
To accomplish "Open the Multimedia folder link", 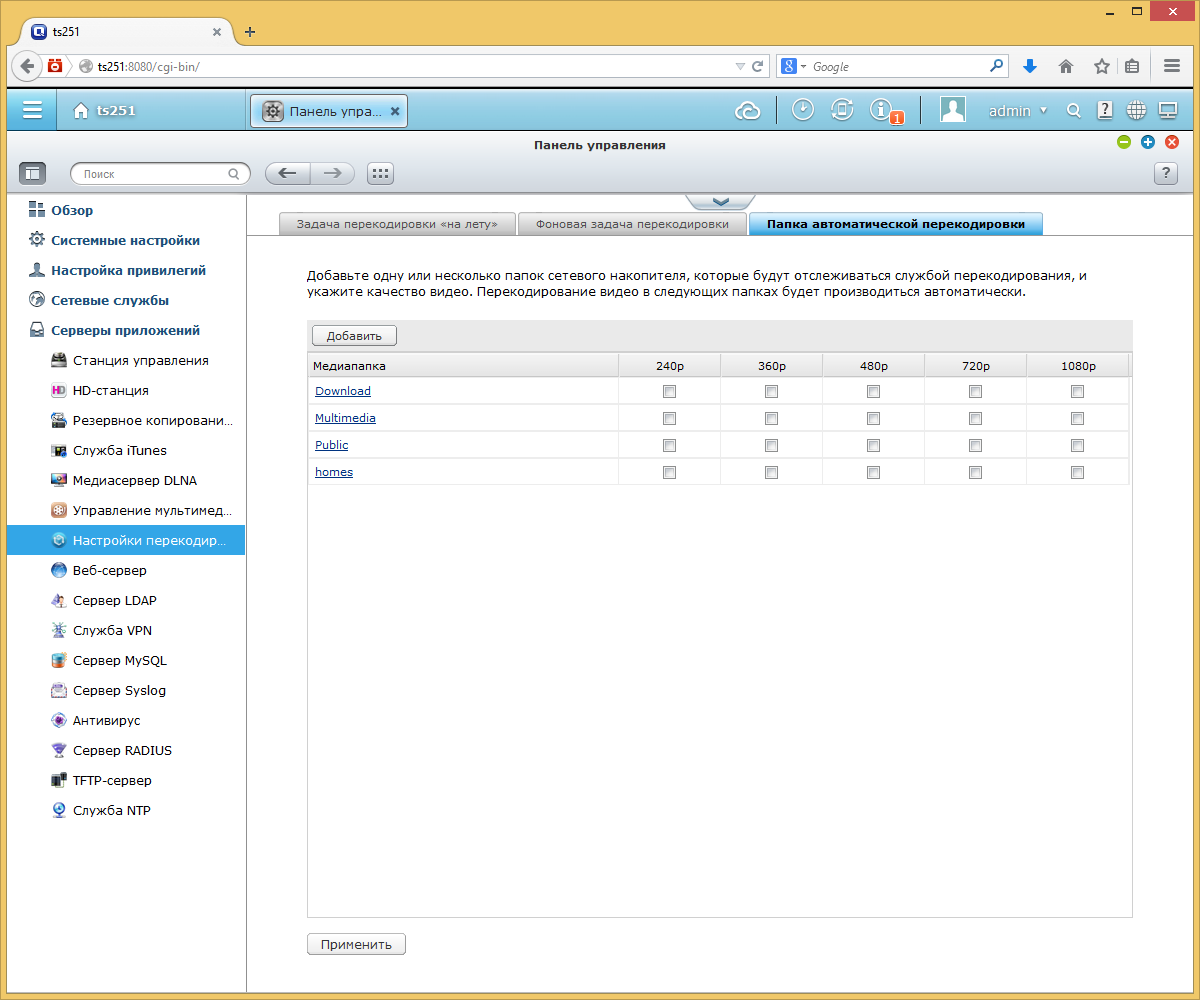I will pyautogui.click(x=345, y=418).
